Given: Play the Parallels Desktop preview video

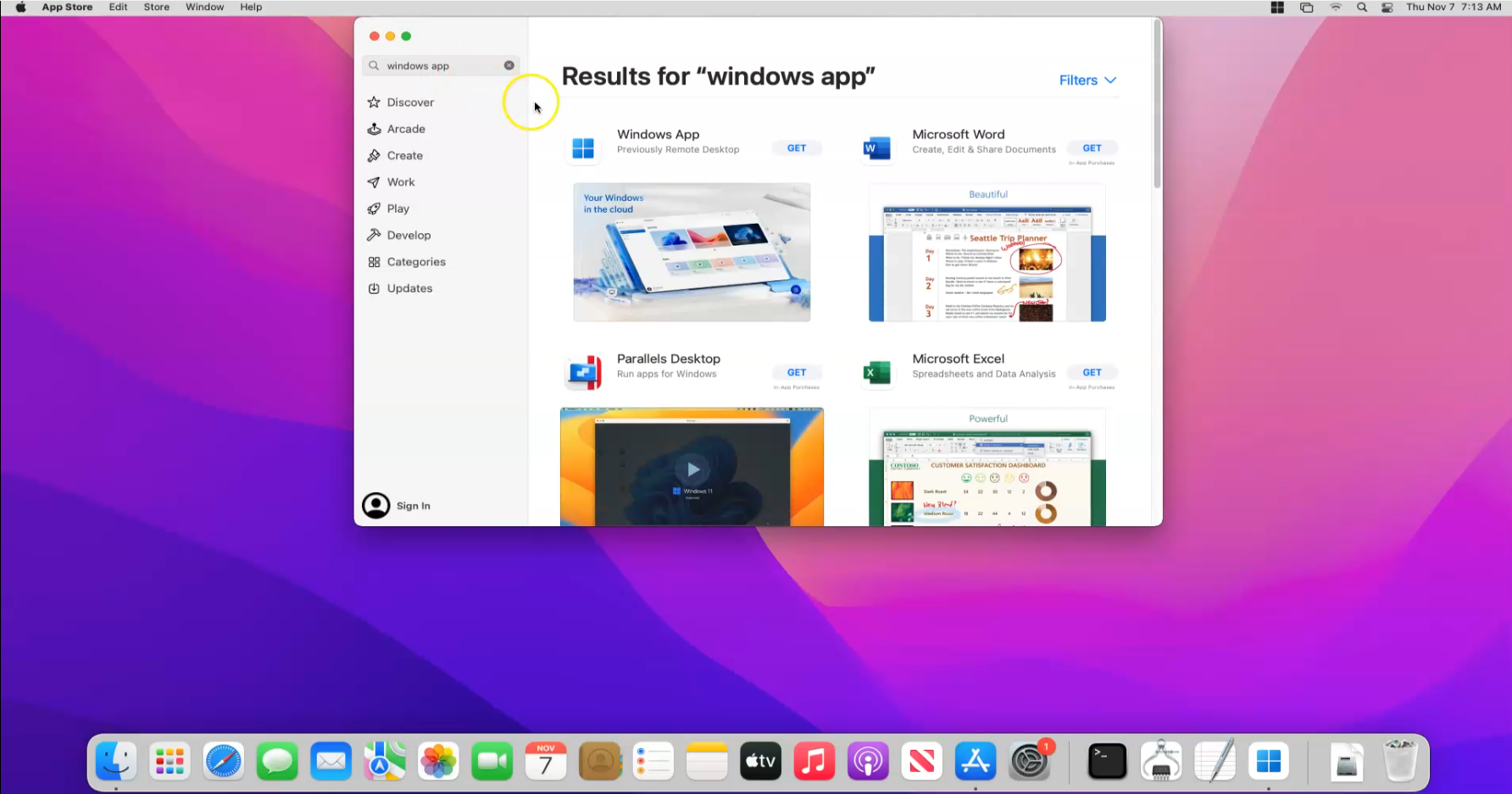Looking at the screenshot, I should (x=692, y=469).
